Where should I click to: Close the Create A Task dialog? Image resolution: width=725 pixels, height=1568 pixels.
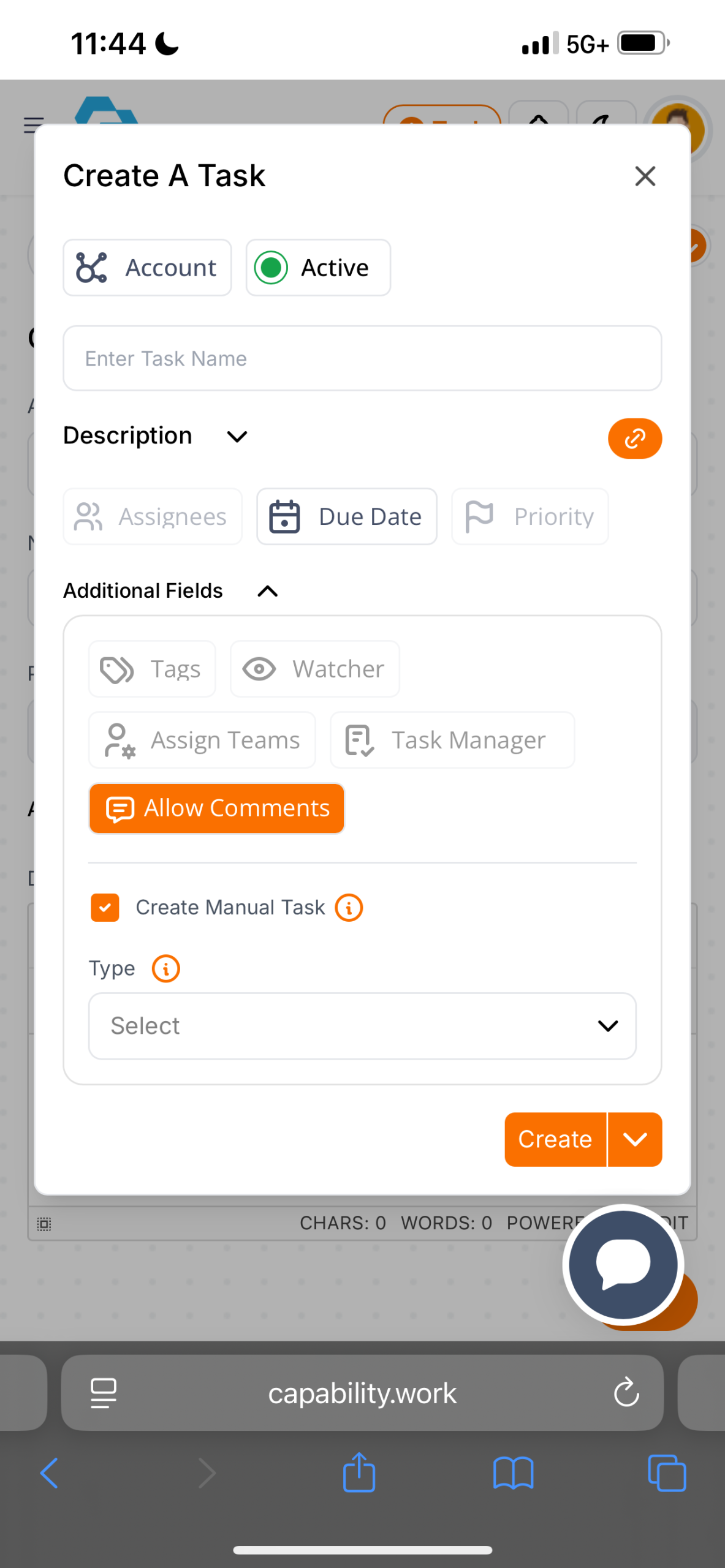[x=645, y=176]
